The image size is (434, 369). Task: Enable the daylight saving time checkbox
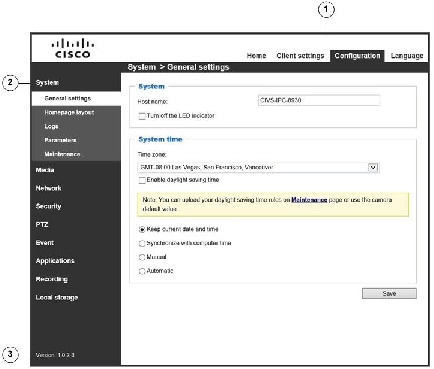click(x=142, y=180)
